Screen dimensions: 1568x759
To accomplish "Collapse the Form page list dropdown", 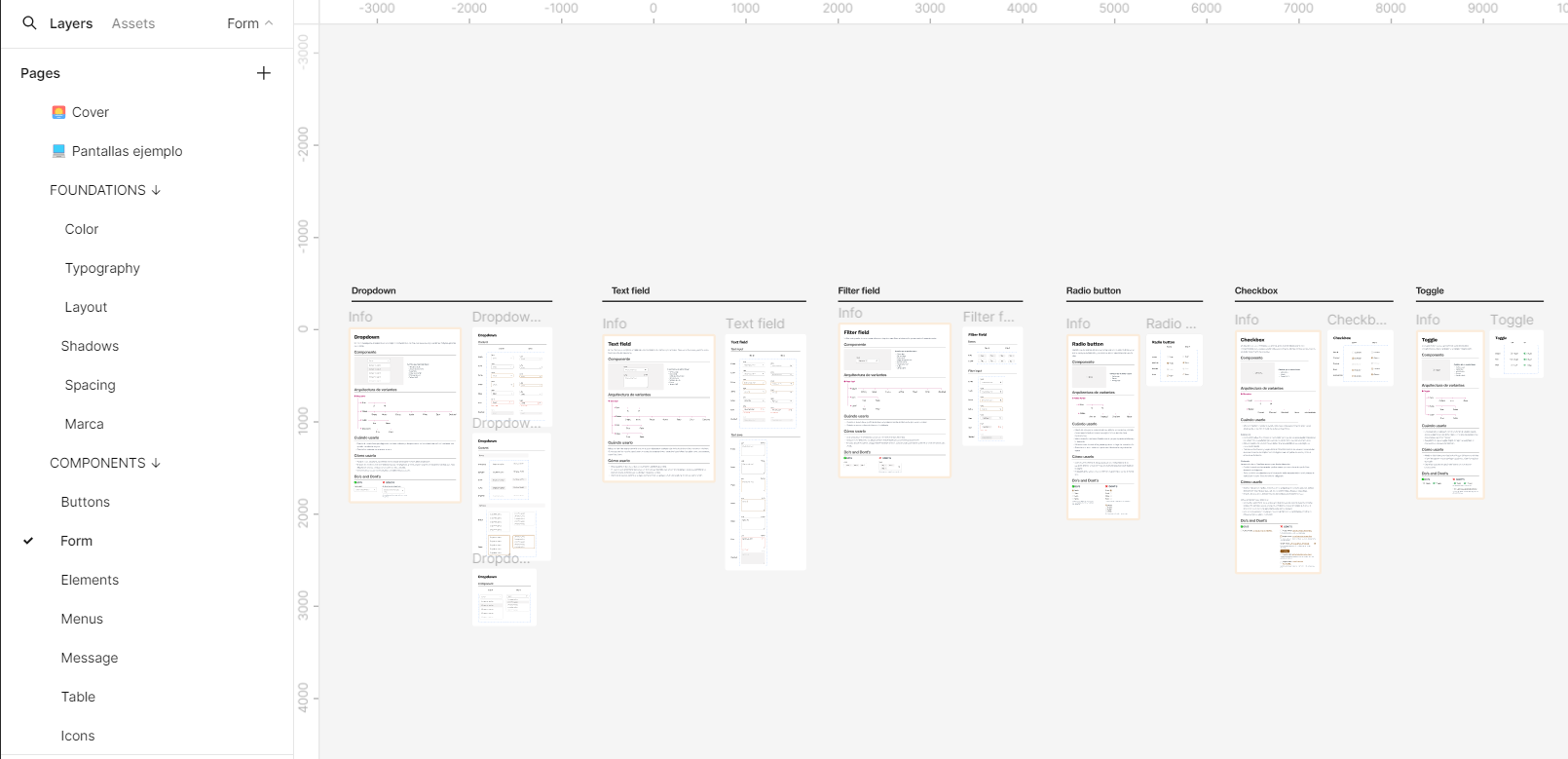I will [249, 23].
